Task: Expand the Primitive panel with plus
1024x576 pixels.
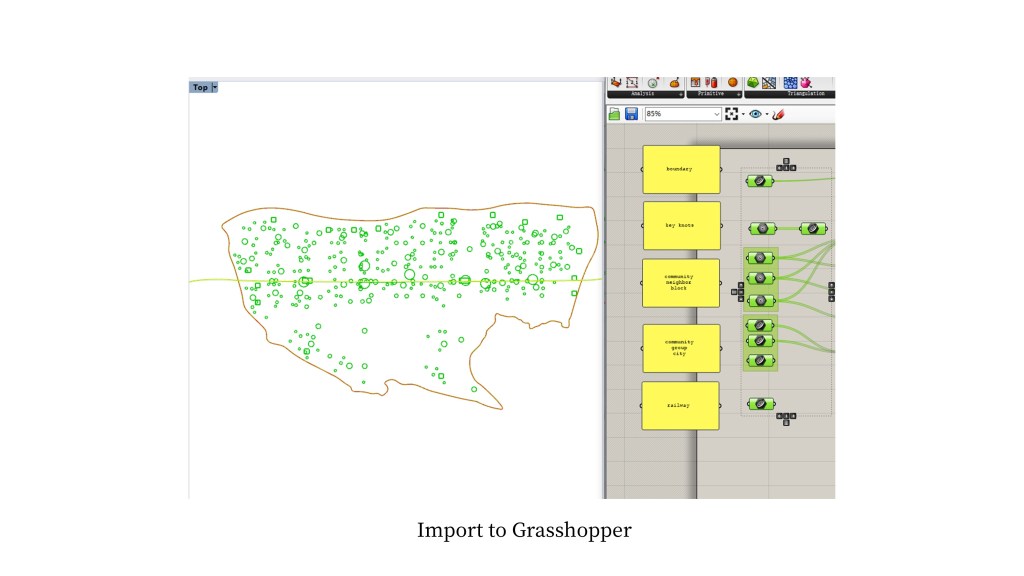Action: (x=739, y=94)
